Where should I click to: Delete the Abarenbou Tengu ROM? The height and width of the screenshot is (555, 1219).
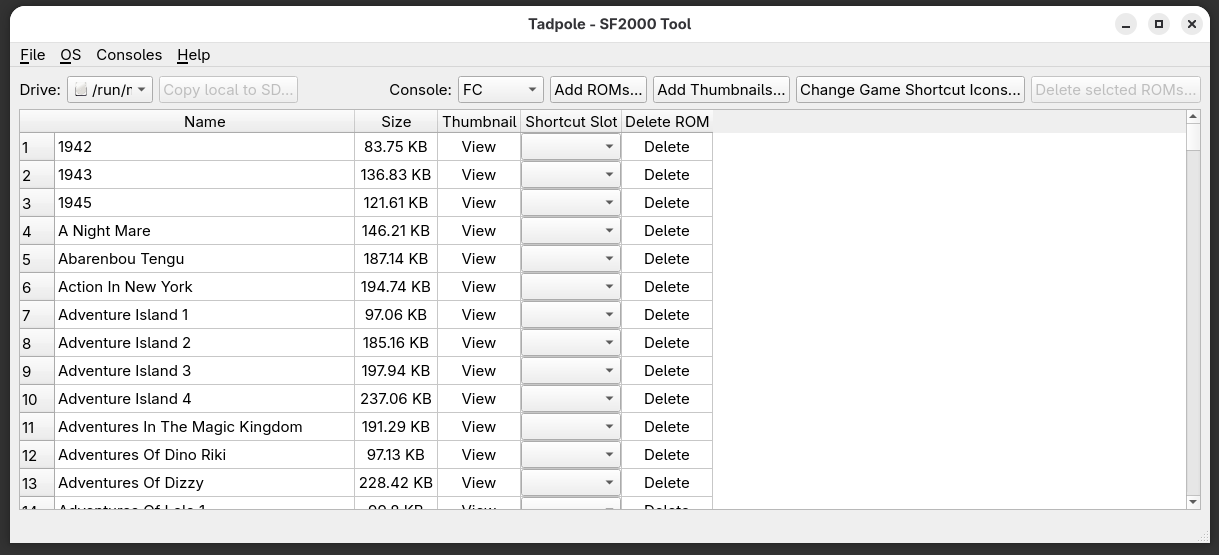point(666,259)
